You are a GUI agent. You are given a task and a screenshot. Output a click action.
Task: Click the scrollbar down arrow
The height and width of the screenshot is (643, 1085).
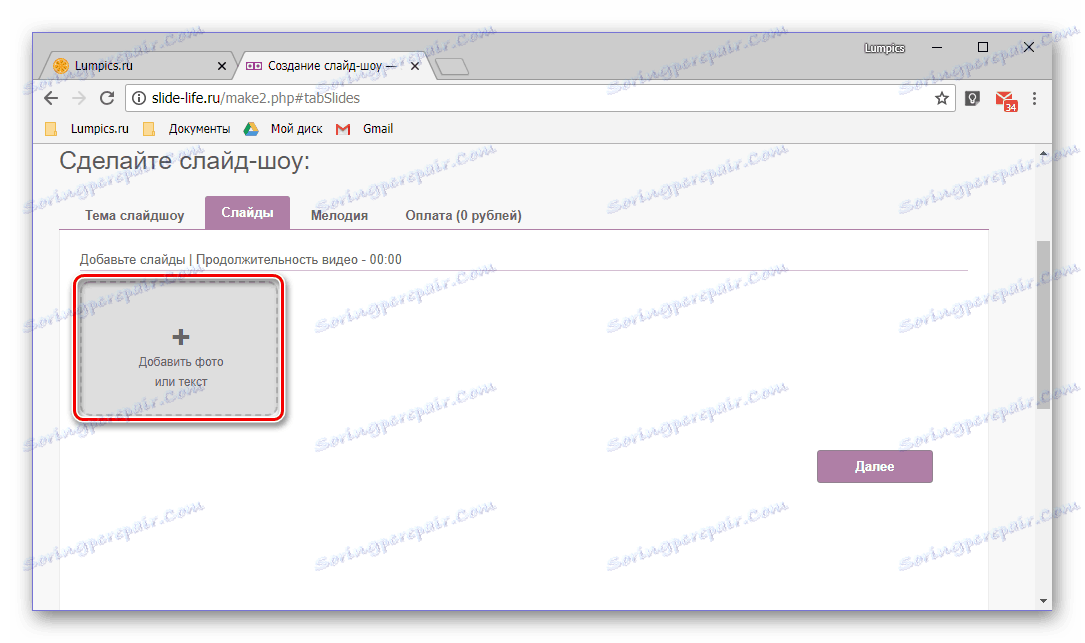[x=1043, y=601]
